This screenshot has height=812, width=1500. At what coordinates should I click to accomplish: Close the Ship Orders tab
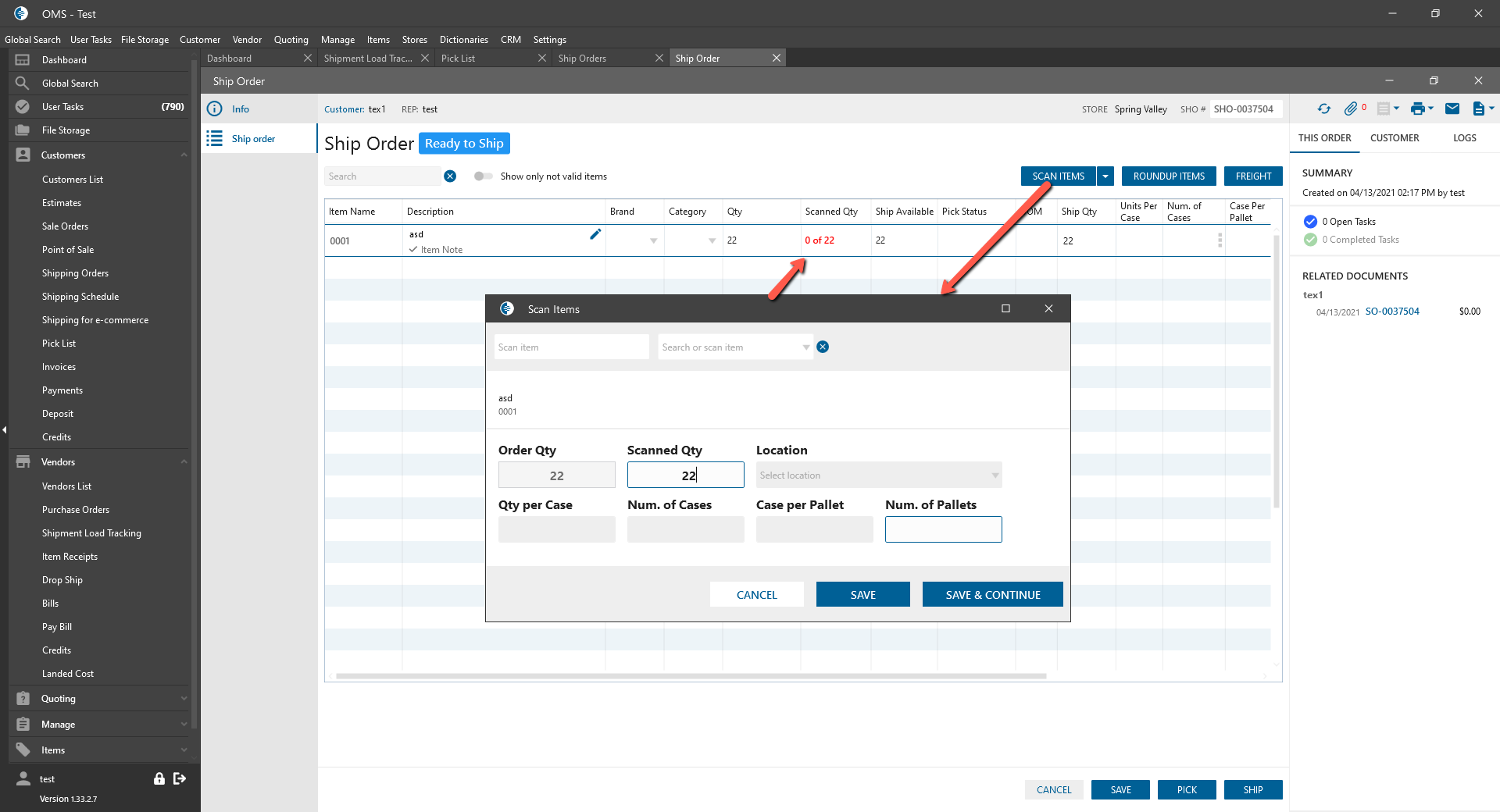(x=659, y=59)
